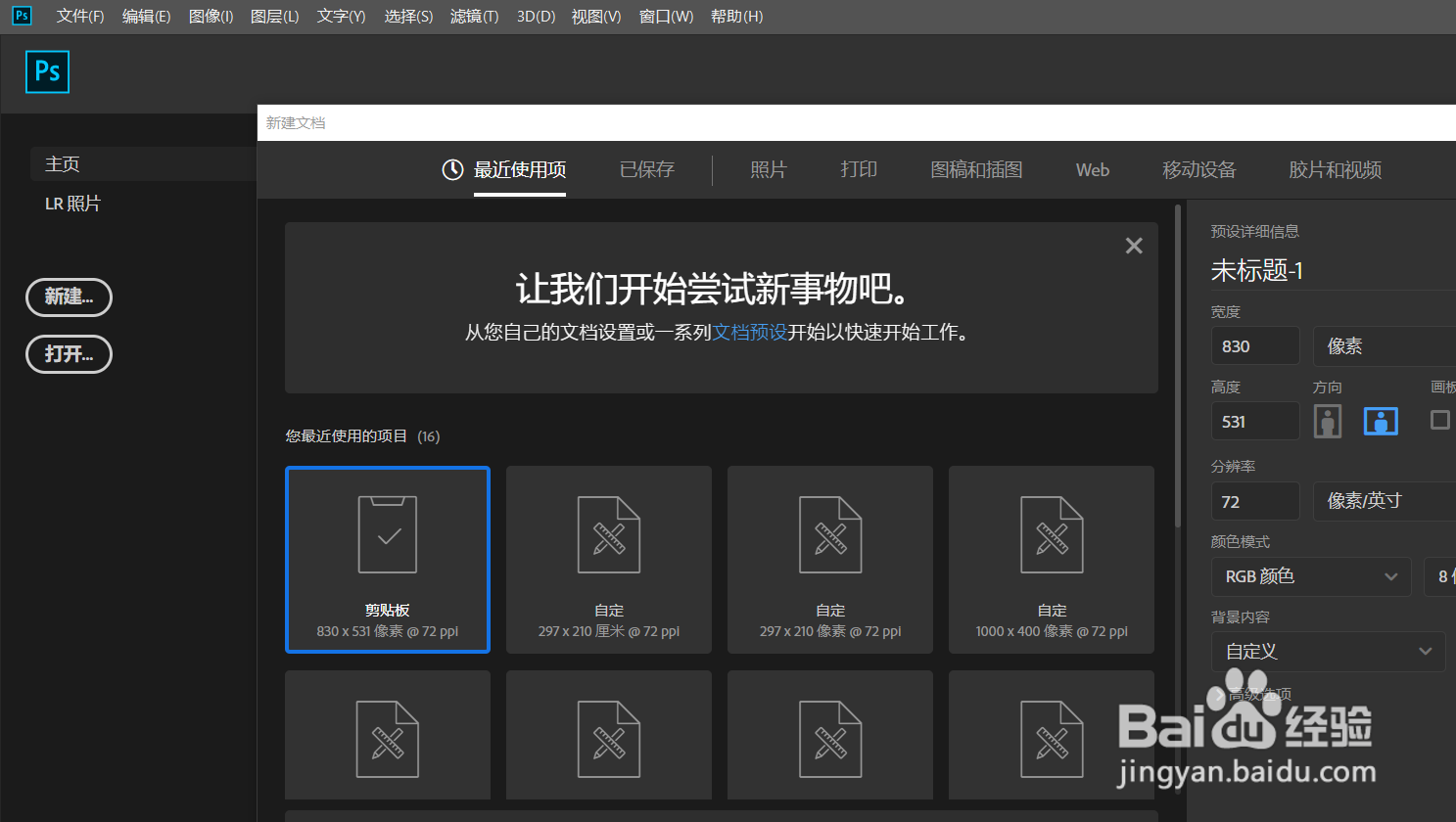Click the 未标题-1 document name field

click(x=1257, y=270)
